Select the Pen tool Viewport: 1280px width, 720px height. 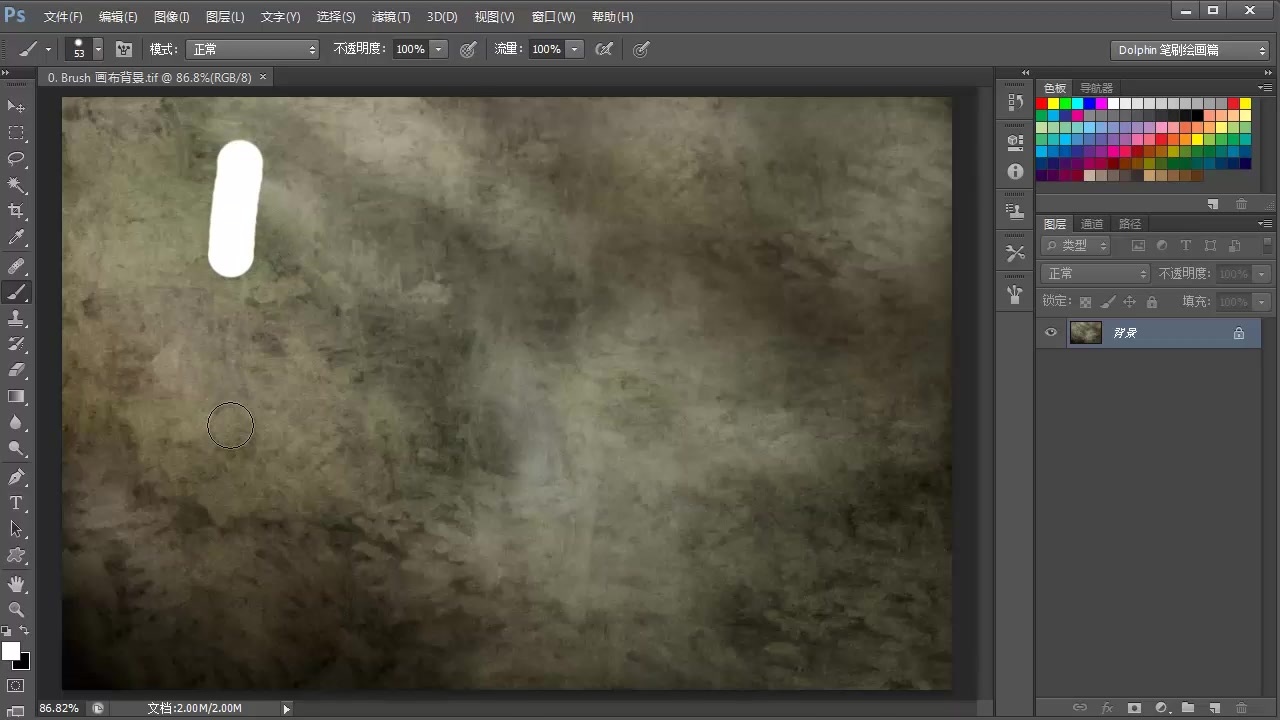[17, 477]
